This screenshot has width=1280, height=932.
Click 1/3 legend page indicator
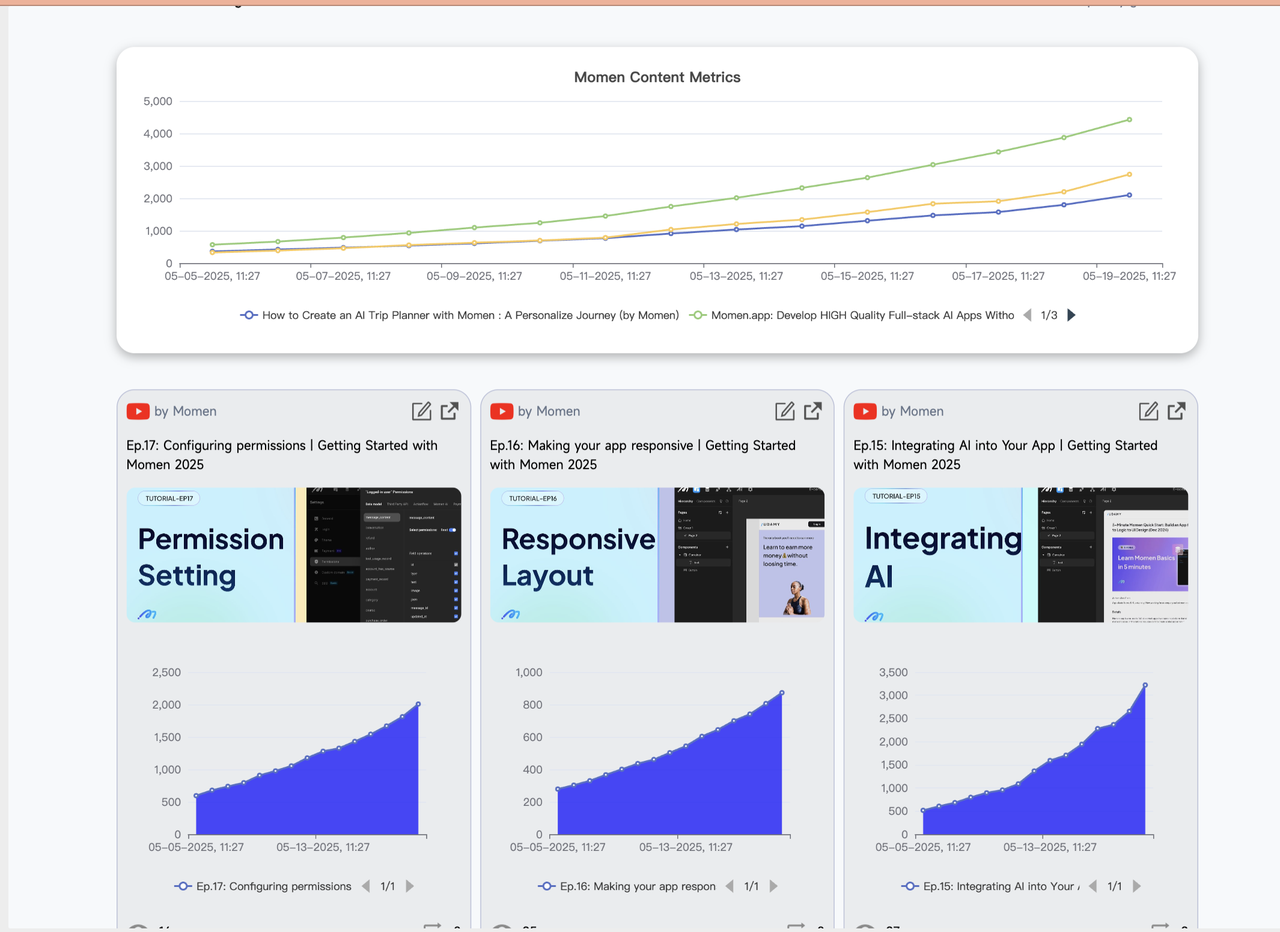[1049, 315]
